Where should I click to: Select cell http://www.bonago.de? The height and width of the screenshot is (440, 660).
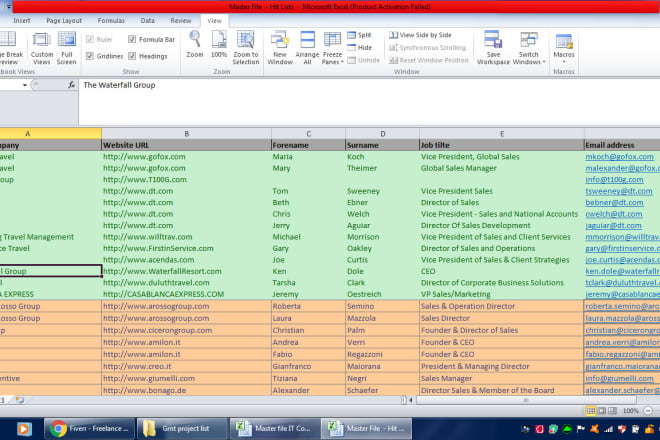coord(186,390)
